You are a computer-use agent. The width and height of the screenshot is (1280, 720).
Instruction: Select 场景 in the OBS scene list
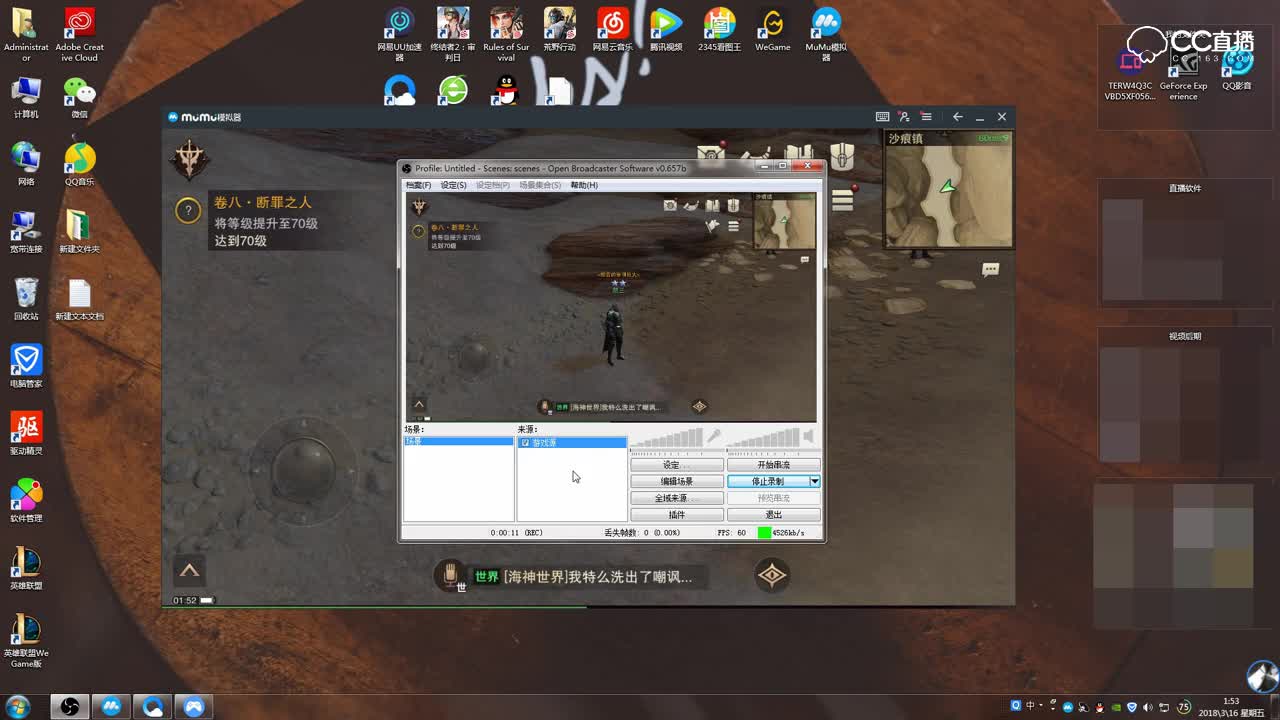(458, 441)
